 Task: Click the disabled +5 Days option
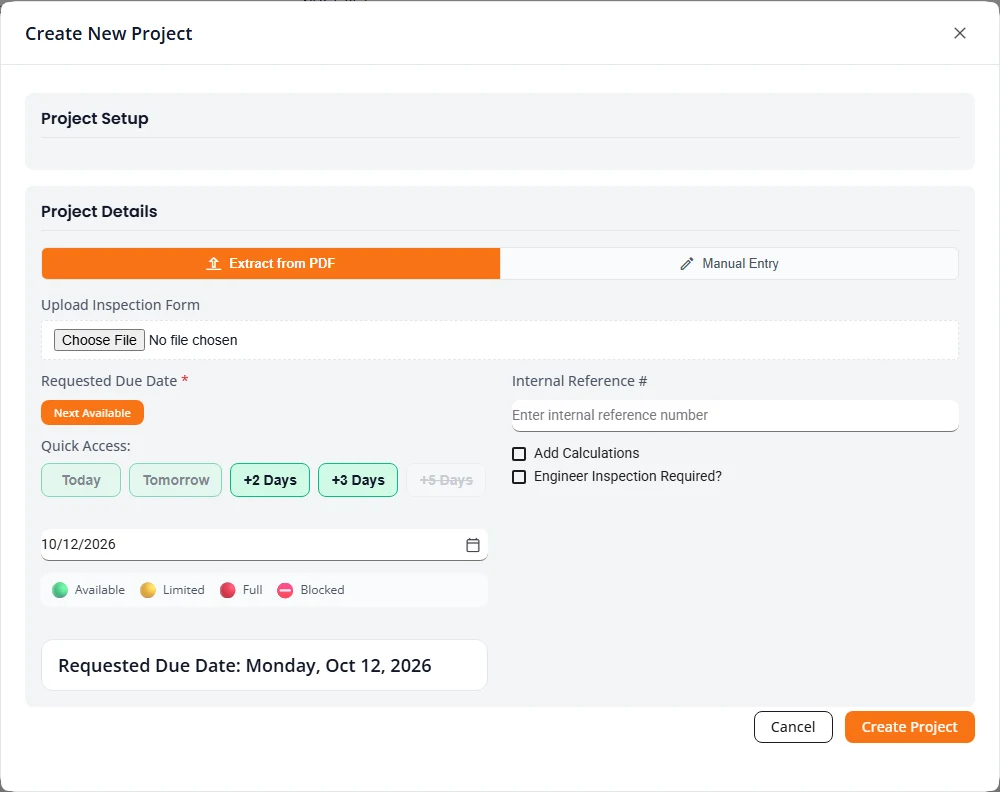click(x=446, y=480)
